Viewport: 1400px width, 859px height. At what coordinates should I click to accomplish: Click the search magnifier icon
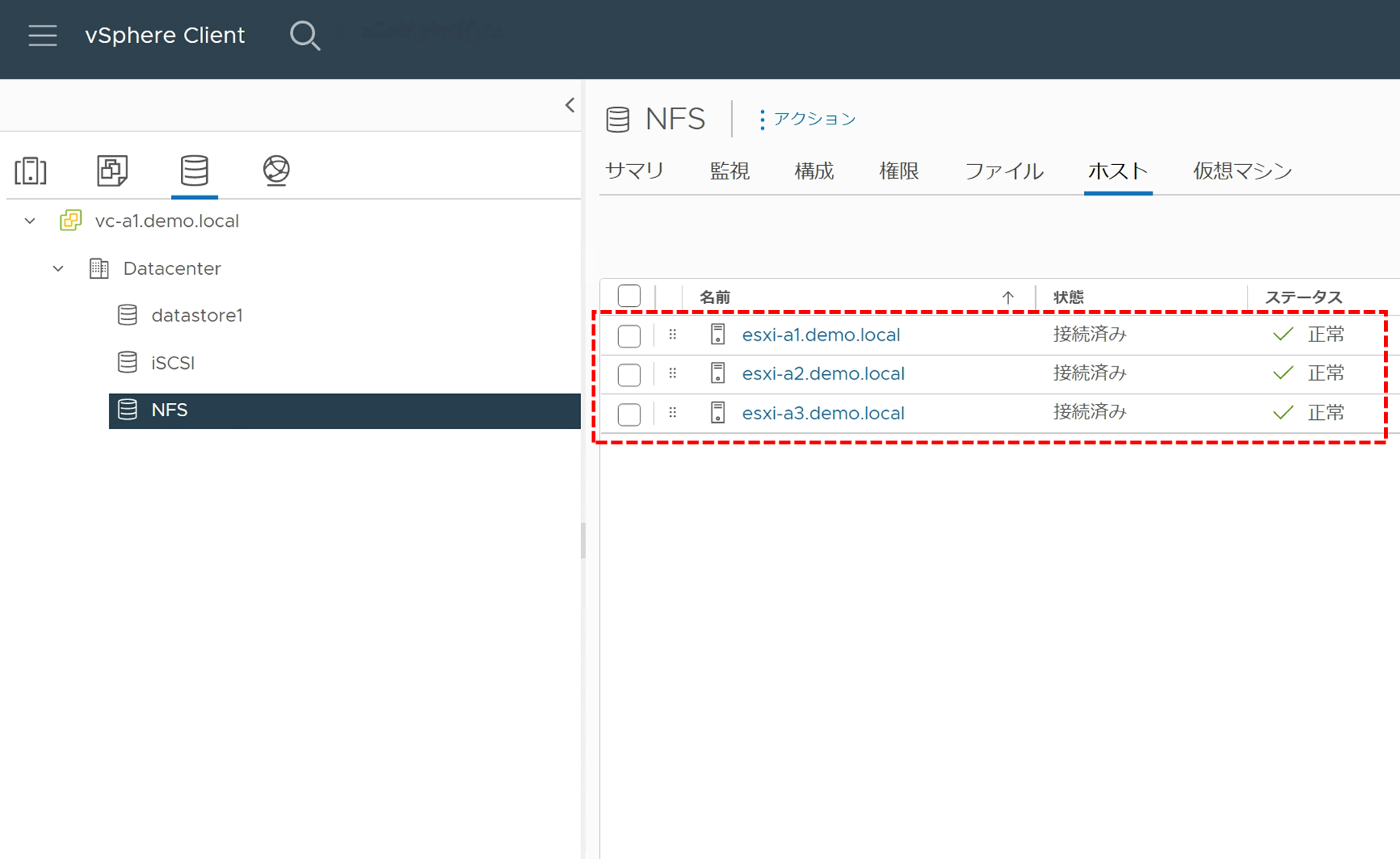[305, 35]
